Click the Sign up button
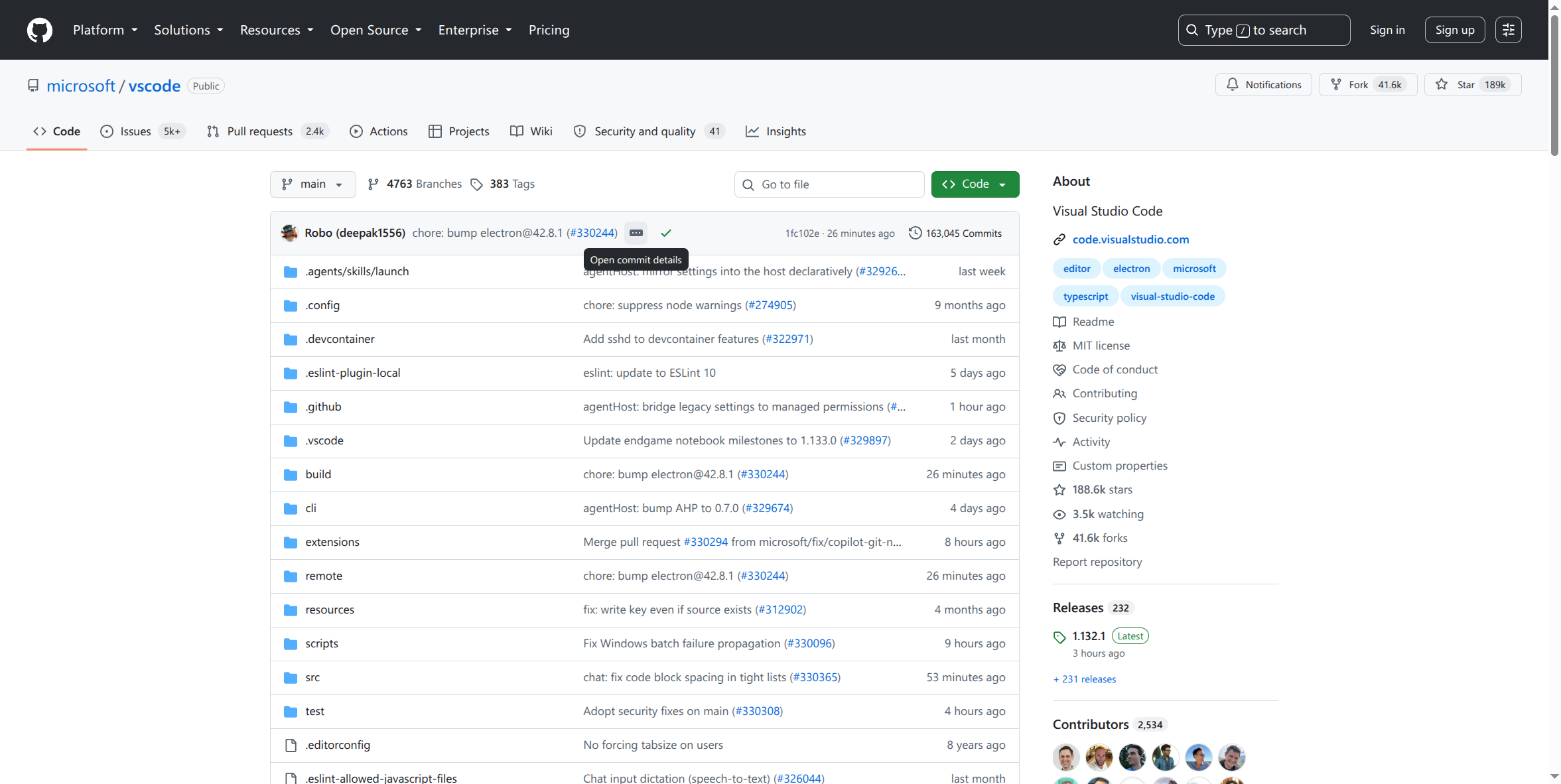 point(1454,30)
